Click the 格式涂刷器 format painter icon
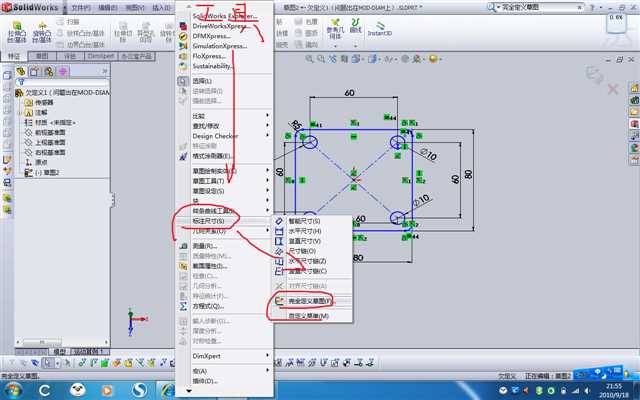 [183, 156]
